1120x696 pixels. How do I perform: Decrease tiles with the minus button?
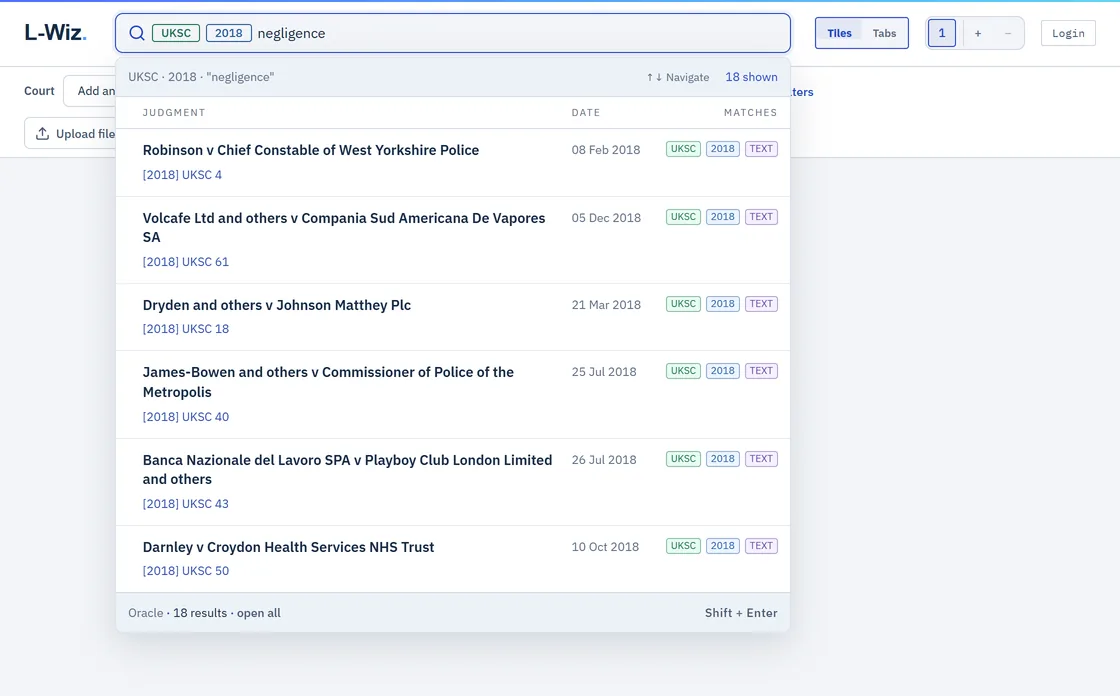[1008, 33]
